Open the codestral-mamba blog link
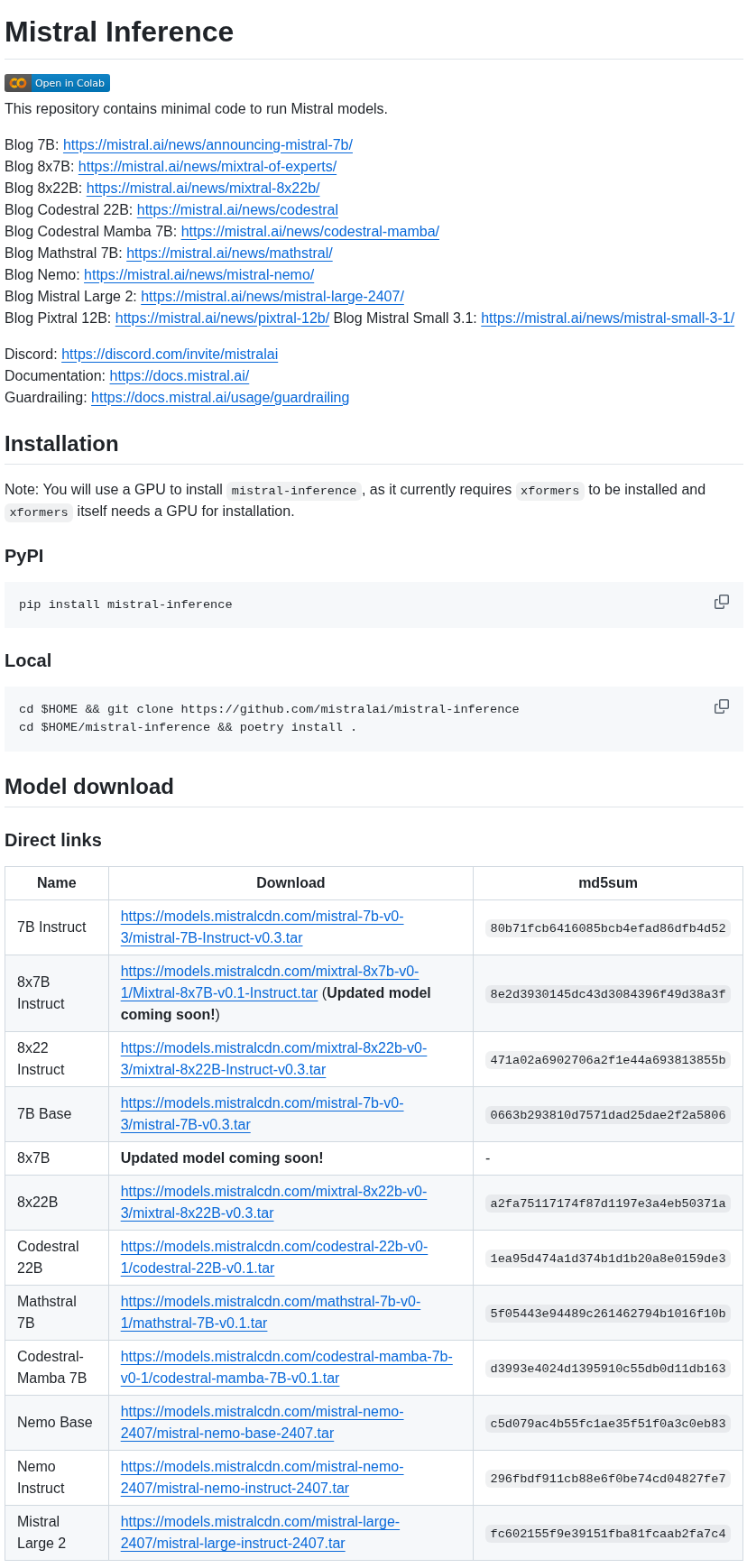 (x=309, y=231)
